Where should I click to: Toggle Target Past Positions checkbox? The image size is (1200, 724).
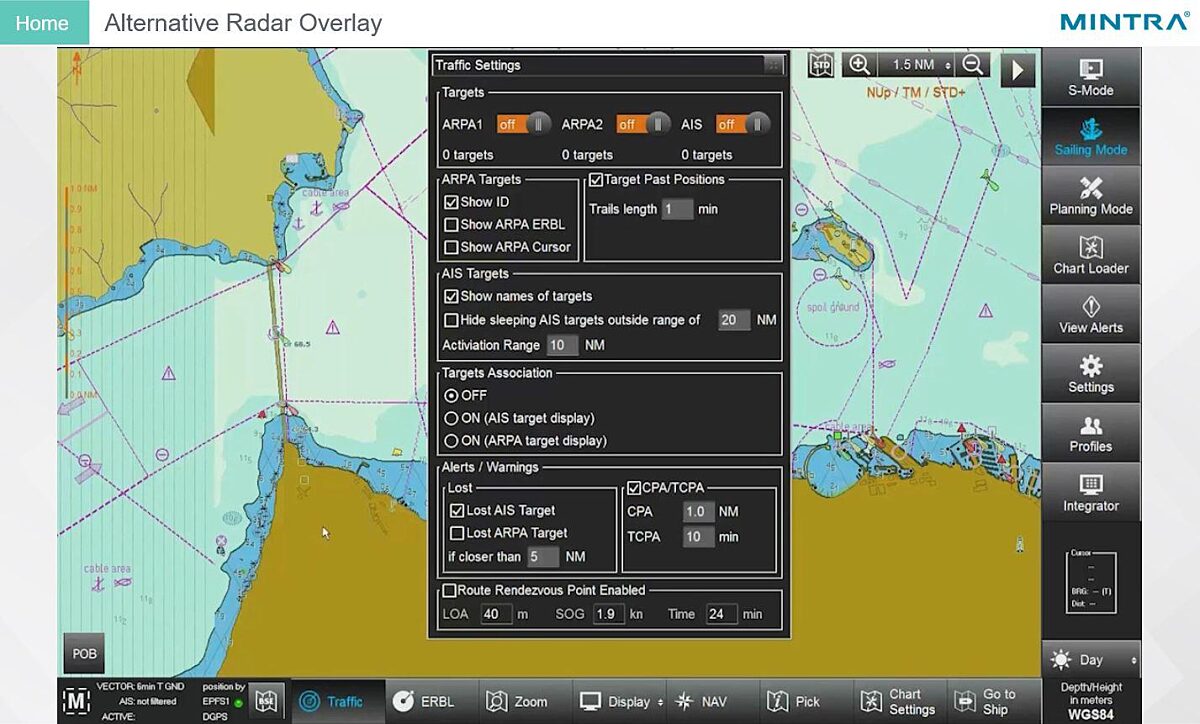(596, 180)
